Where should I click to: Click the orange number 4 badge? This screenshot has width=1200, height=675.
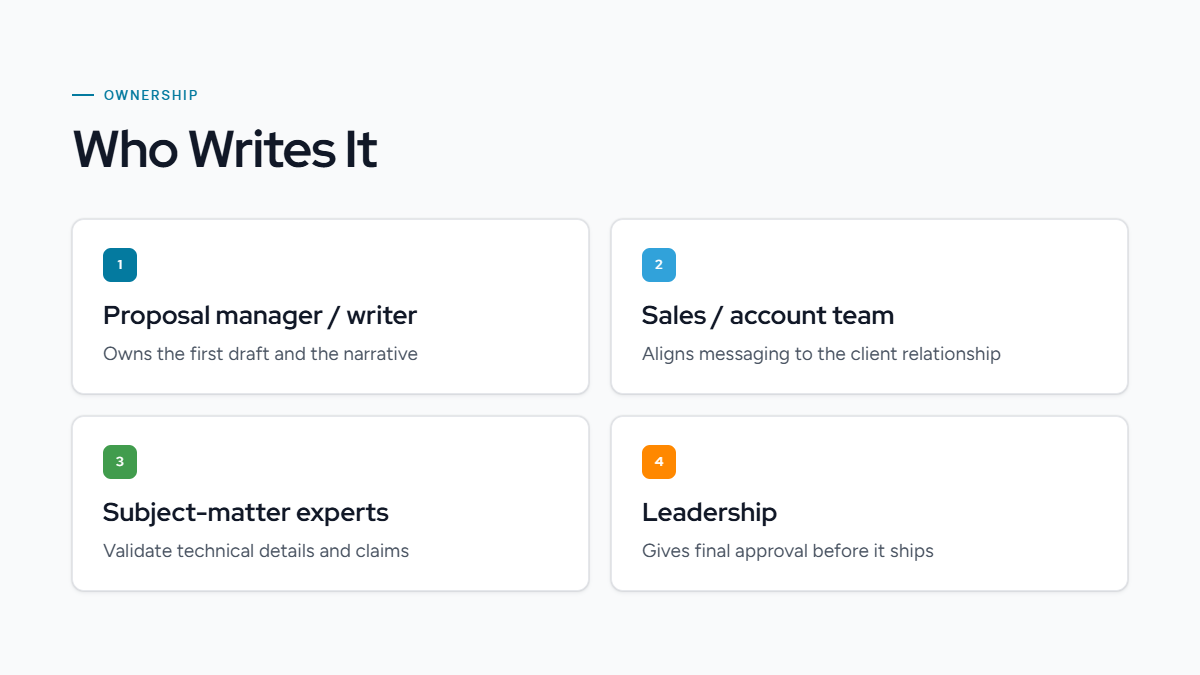coord(659,462)
